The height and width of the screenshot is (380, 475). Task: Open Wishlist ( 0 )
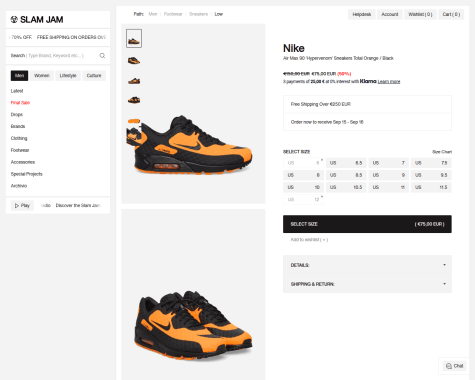(420, 14)
